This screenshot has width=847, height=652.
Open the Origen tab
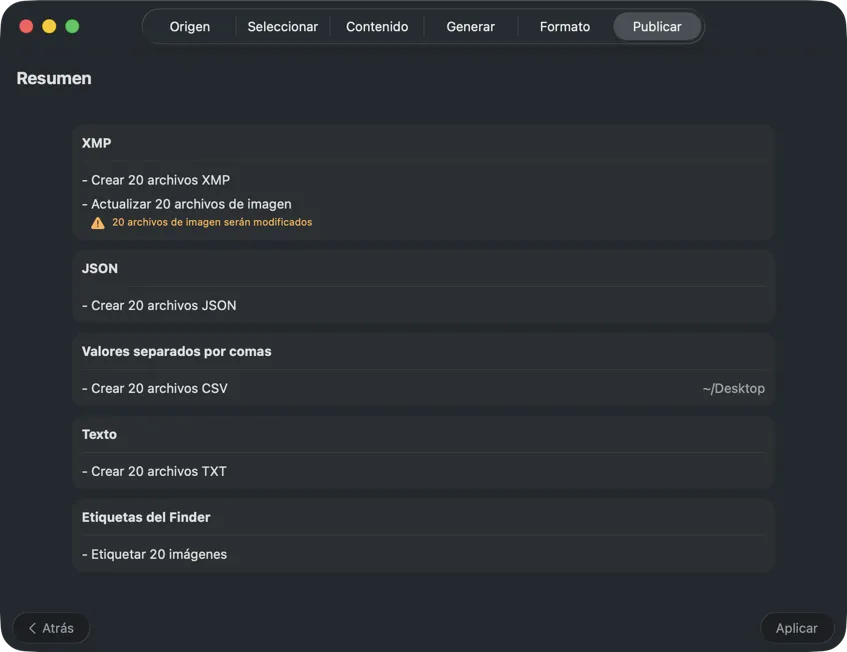pos(189,27)
